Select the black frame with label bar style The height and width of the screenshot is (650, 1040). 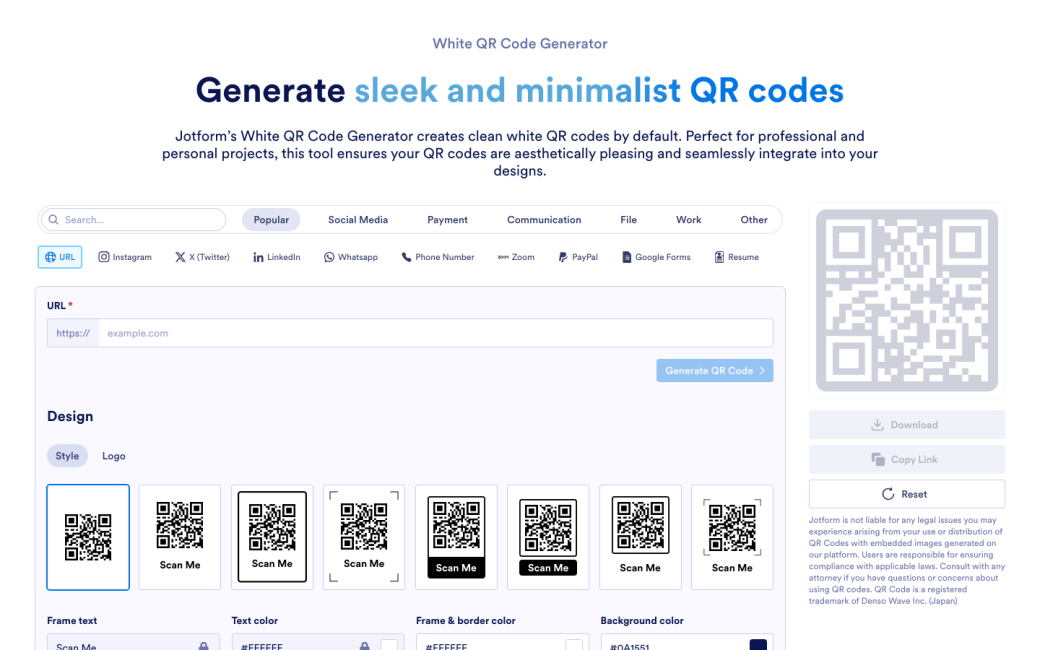456,537
